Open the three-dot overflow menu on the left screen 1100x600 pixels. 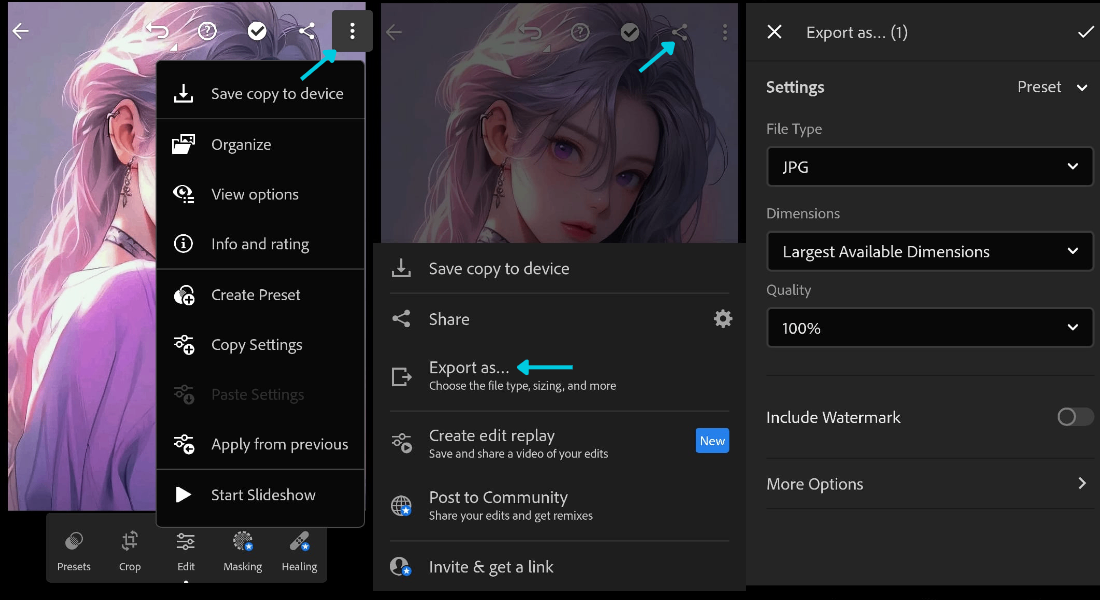(352, 31)
